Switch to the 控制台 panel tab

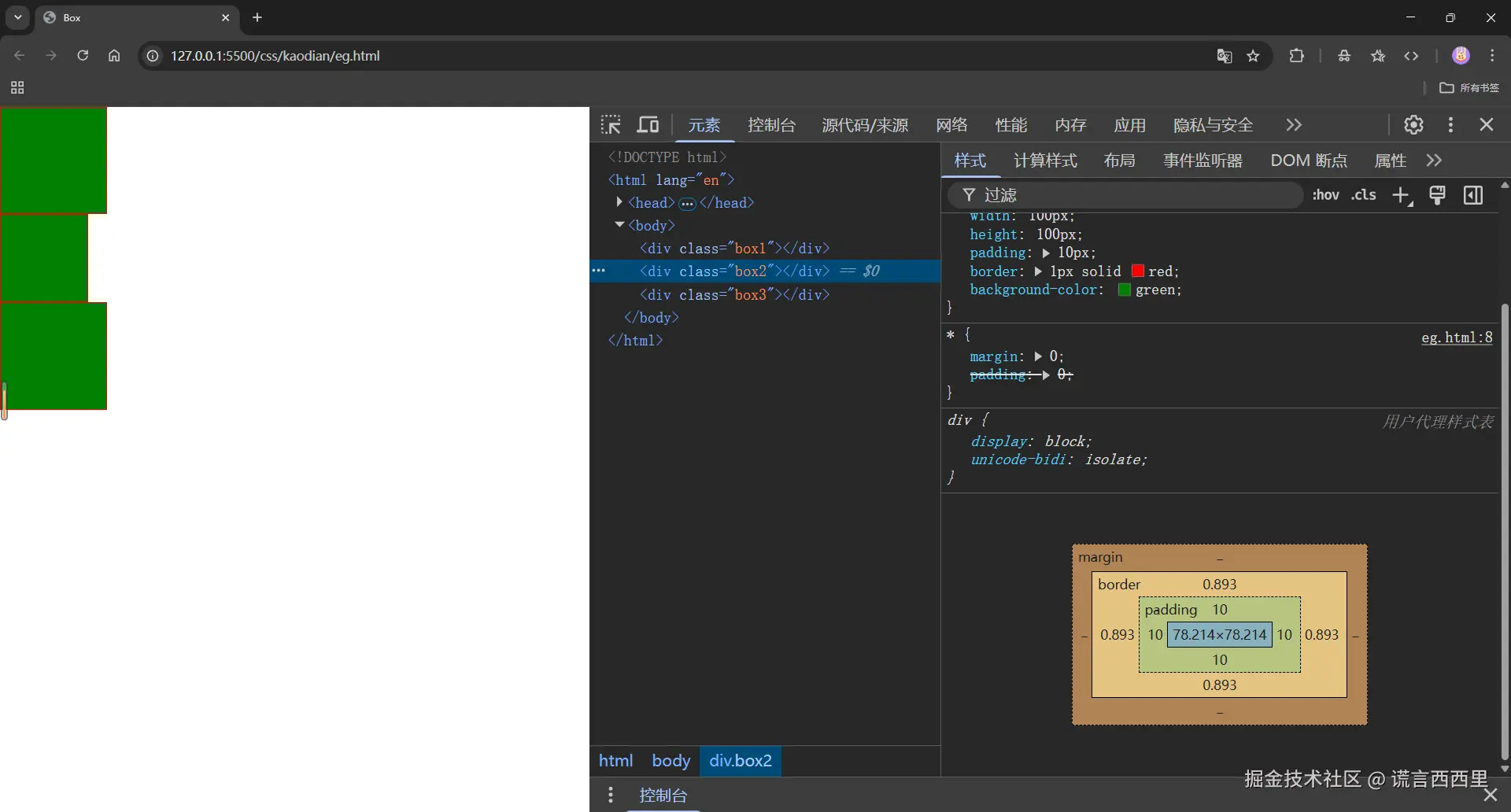(x=771, y=125)
